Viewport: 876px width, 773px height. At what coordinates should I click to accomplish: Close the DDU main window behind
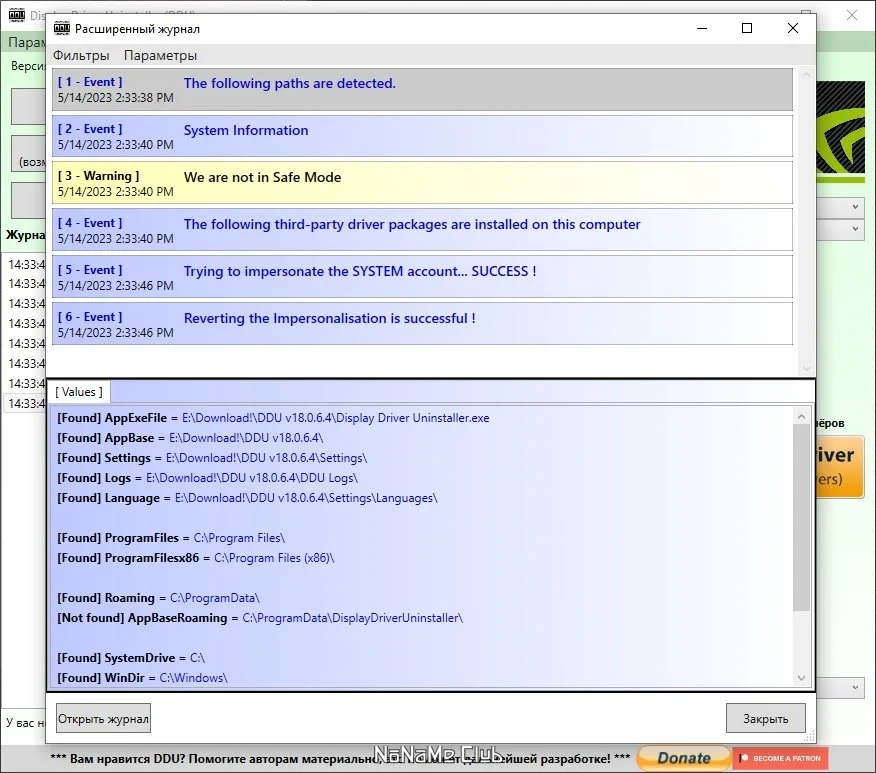coord(852,15)
